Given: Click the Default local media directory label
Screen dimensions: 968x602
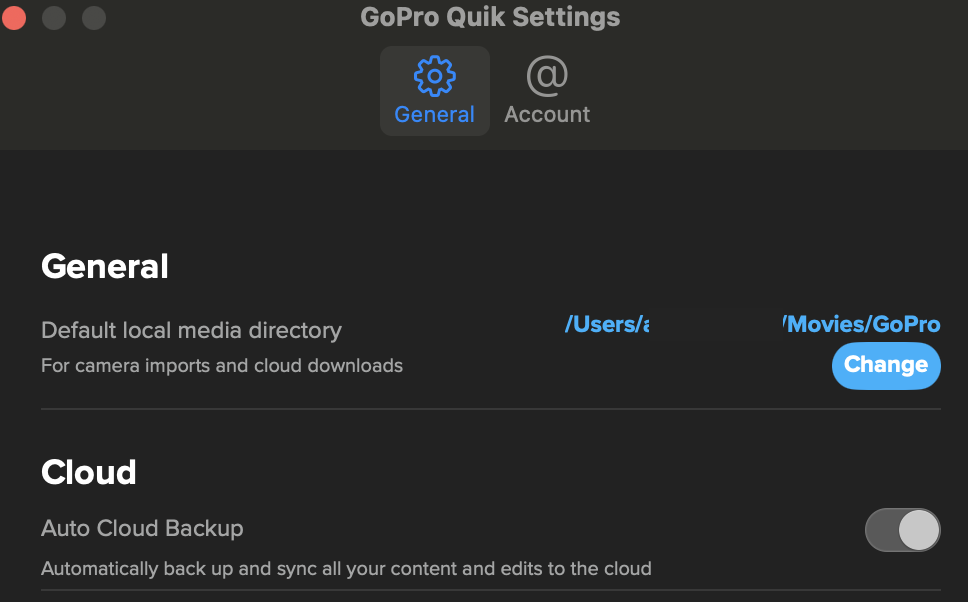Looking at the screenshot, I should click(191, 330).
